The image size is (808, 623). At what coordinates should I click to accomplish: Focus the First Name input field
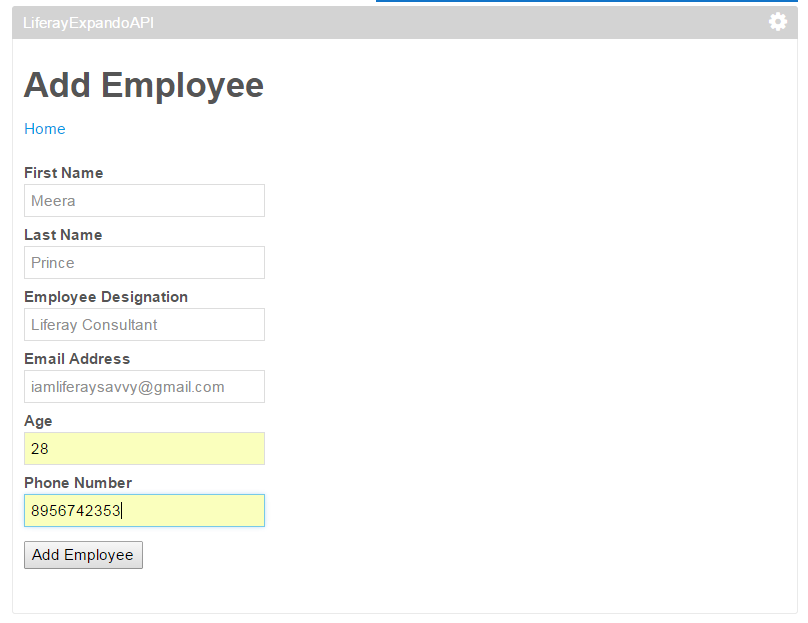click(144, 201)
